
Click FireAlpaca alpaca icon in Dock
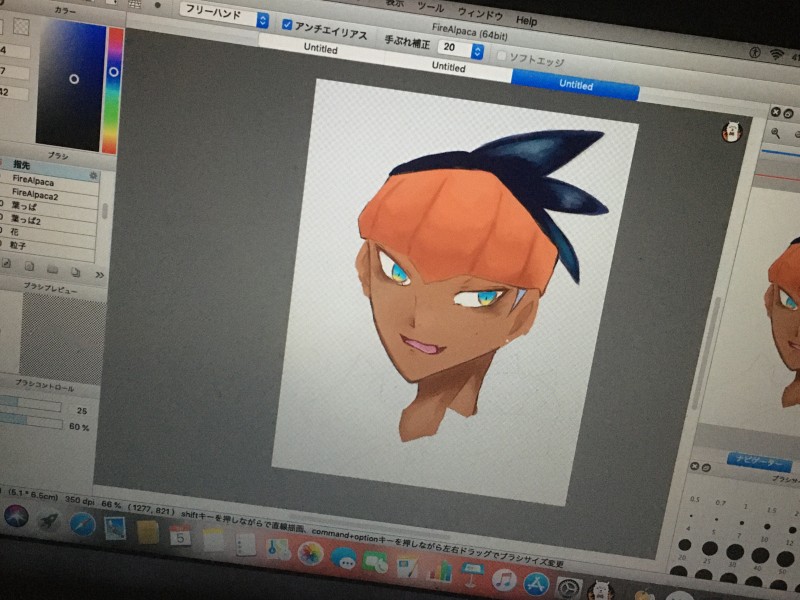coord(601,591)
